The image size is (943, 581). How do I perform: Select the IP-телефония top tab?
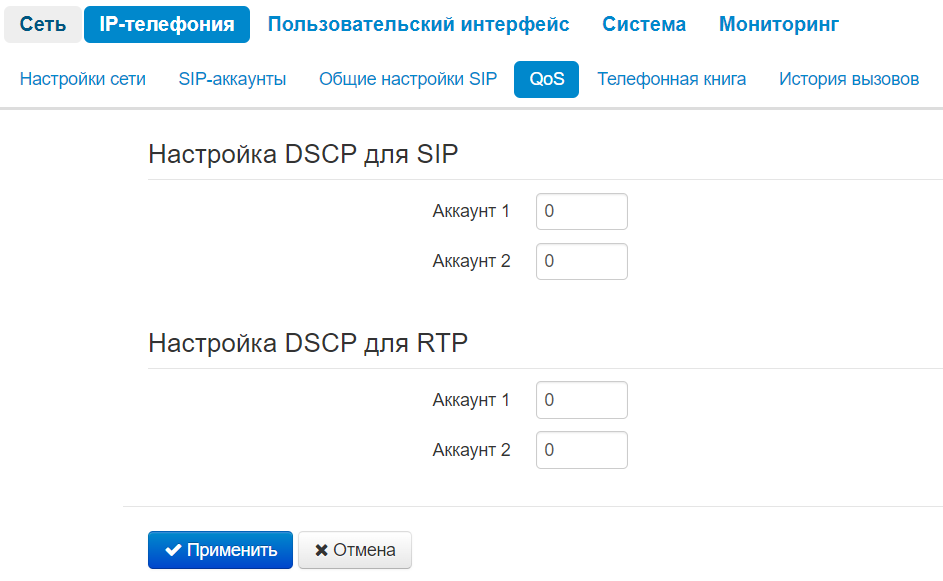pyautogui.click(x=167, y=25)
